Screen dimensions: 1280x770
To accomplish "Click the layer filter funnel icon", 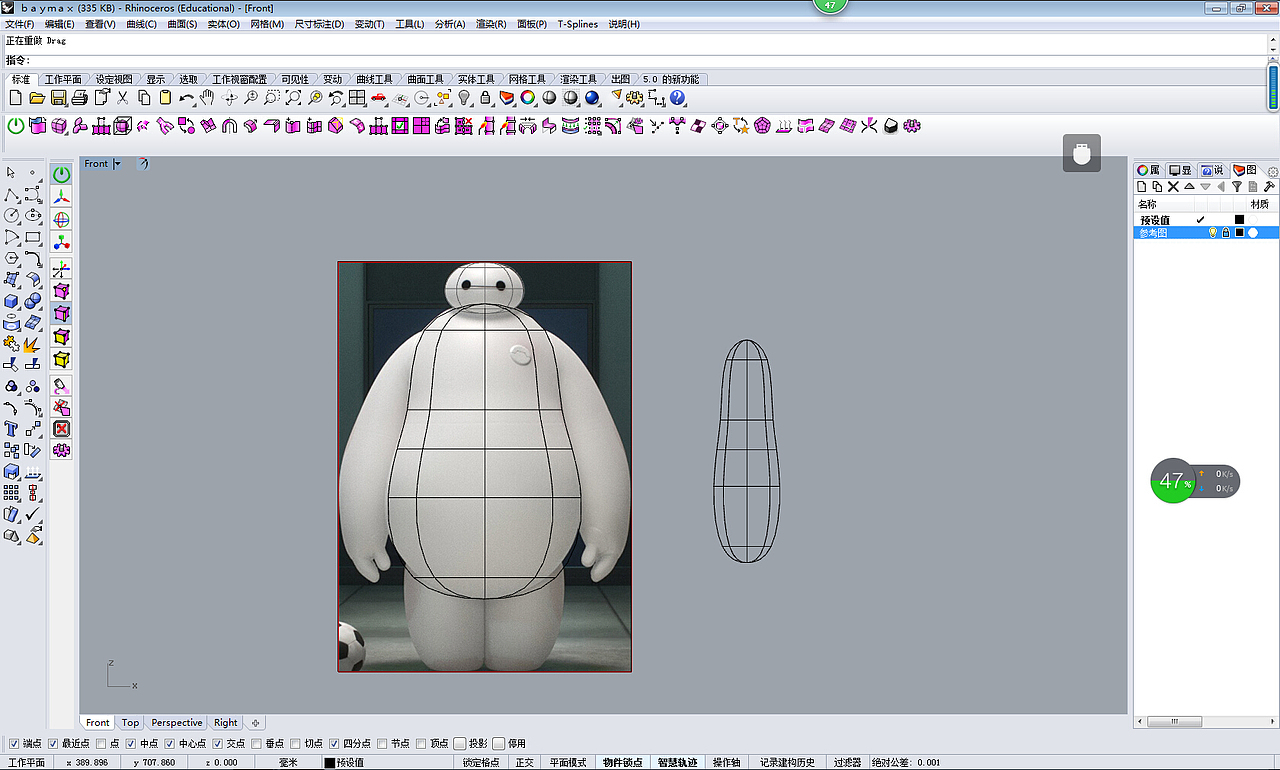I will tap(1237, 187).
